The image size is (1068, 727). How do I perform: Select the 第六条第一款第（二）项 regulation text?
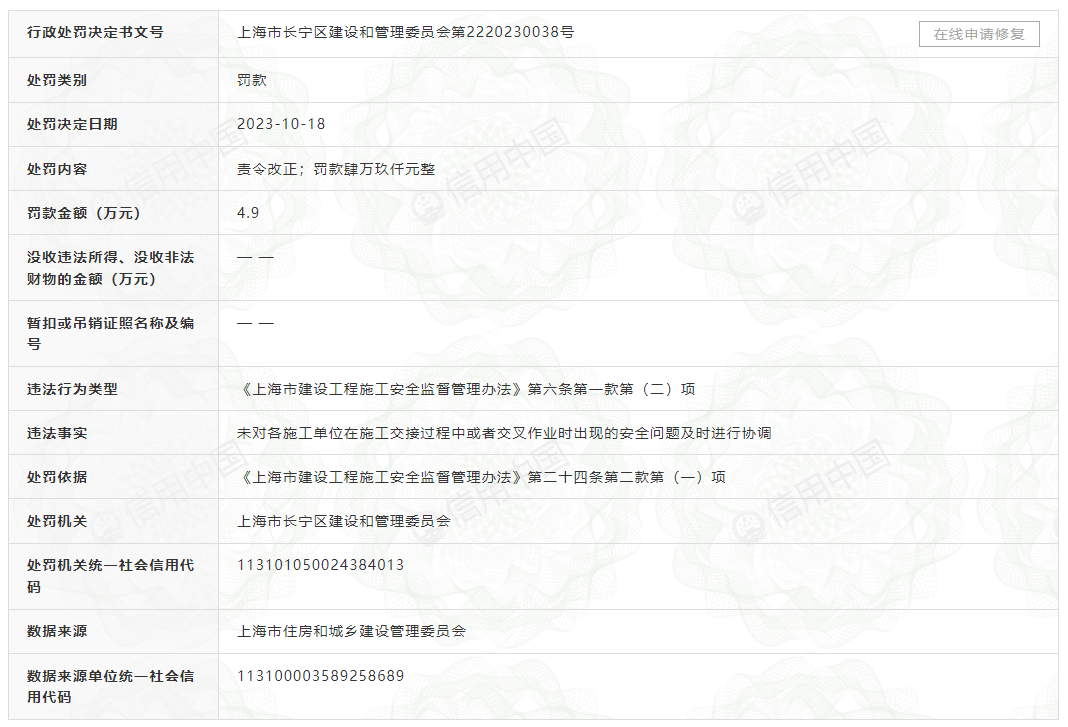(612, 389)
